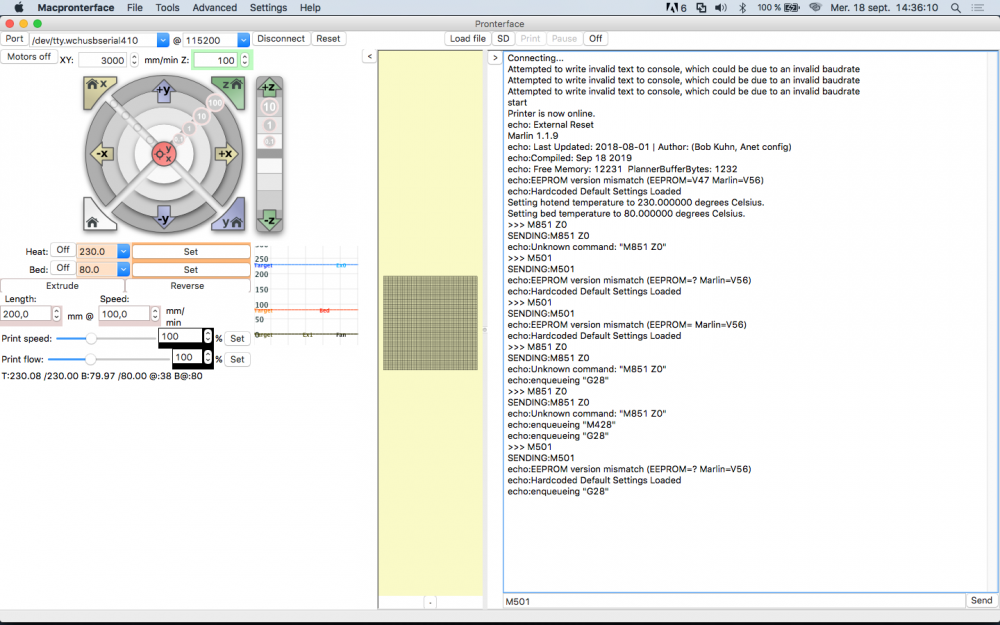Screen dimensions: 1000x625
Task: Select the 0.1 mm XY jog ring marker
Action: (179, 139)
